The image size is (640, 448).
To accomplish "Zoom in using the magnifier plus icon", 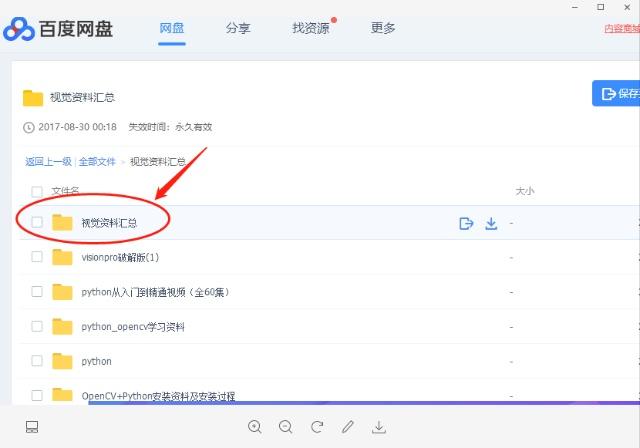I will point(254,427).
